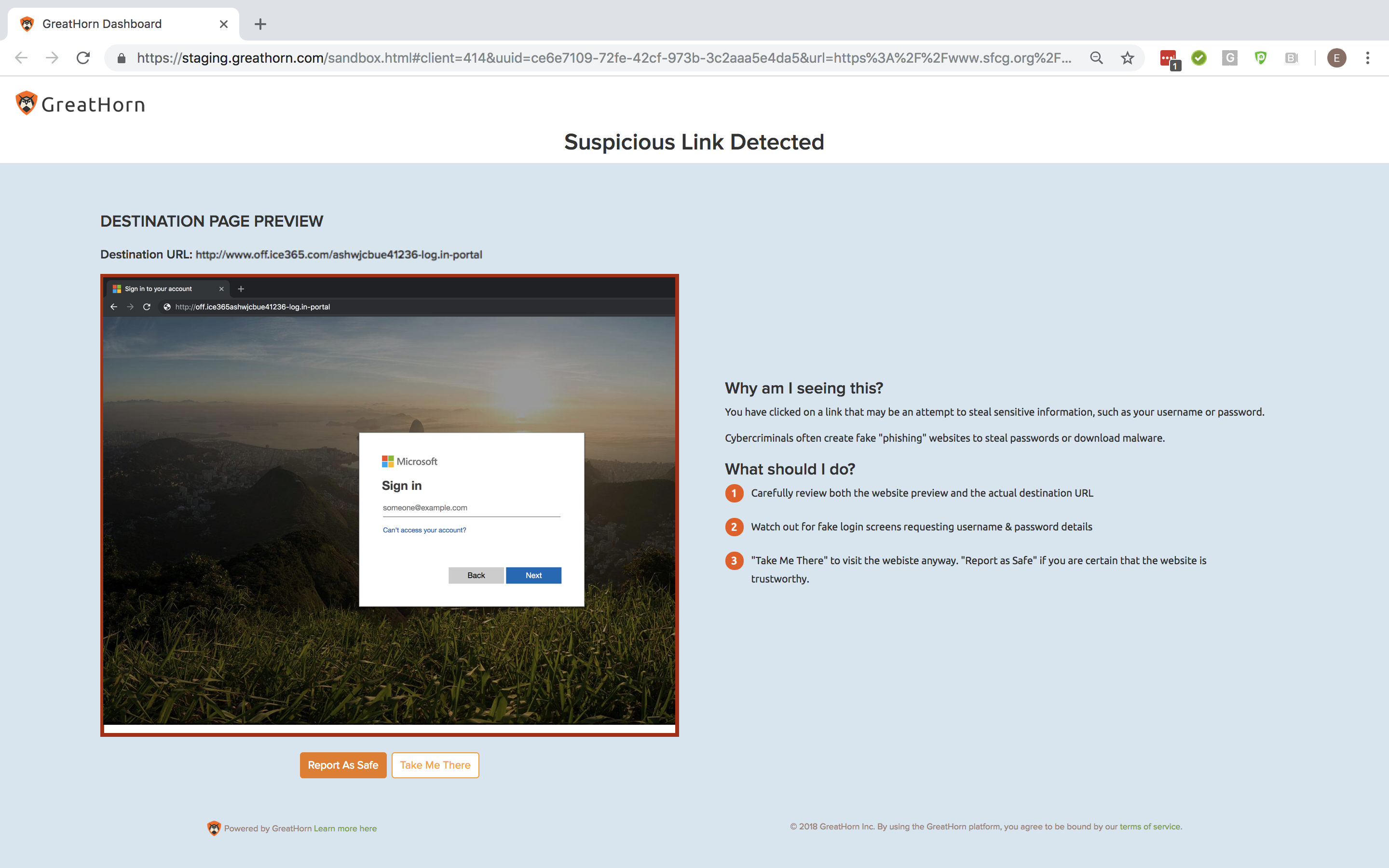The image size is (1389, 868).
Task: Click the browser forward arrow
Action: click(52, 58)
